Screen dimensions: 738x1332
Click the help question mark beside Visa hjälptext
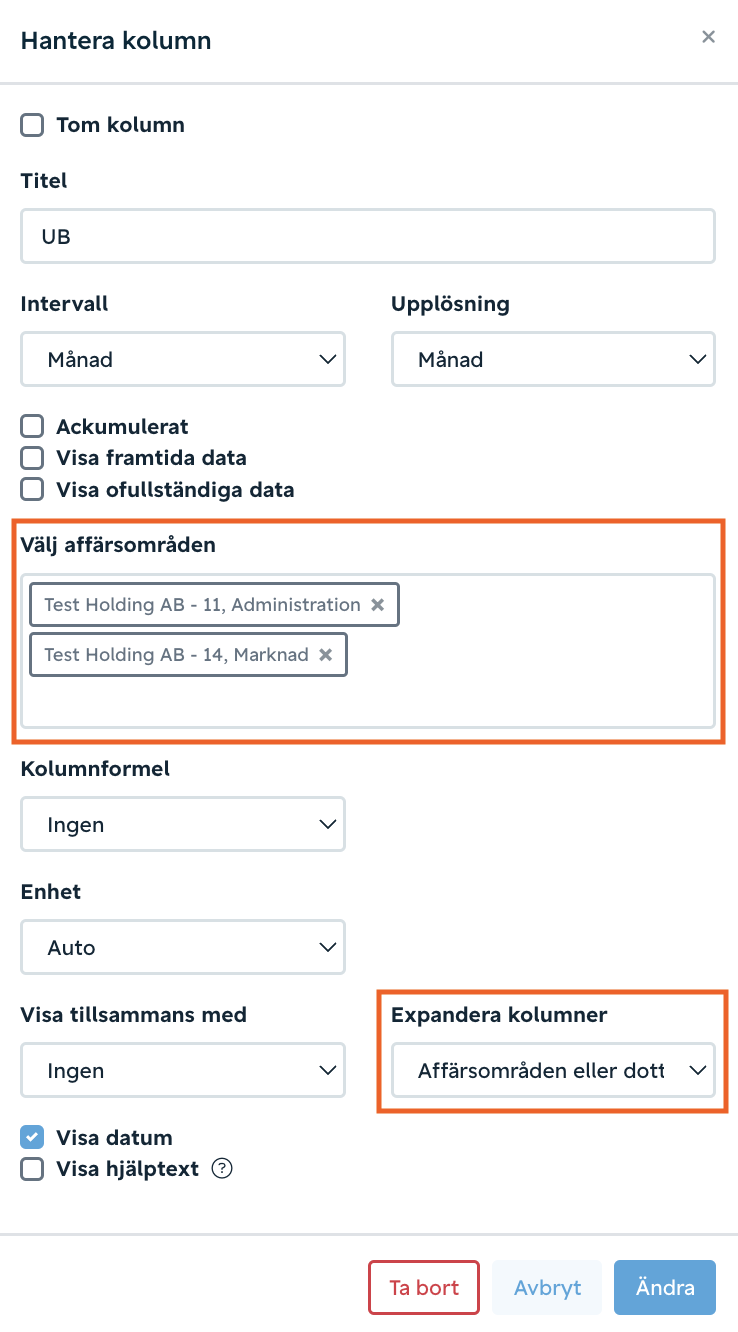[222, 1168]
